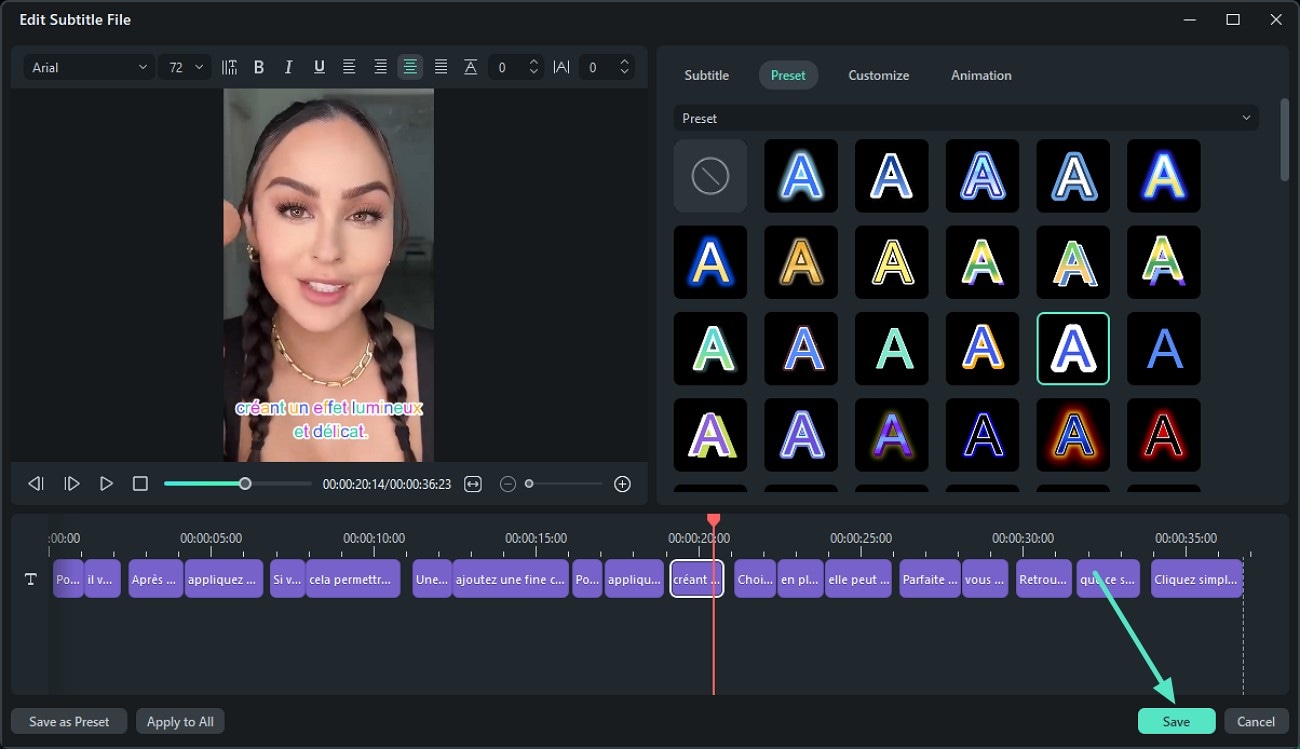1300x749 pixels.
Task: Switch to the Subtitle tab
Action: 706,75
